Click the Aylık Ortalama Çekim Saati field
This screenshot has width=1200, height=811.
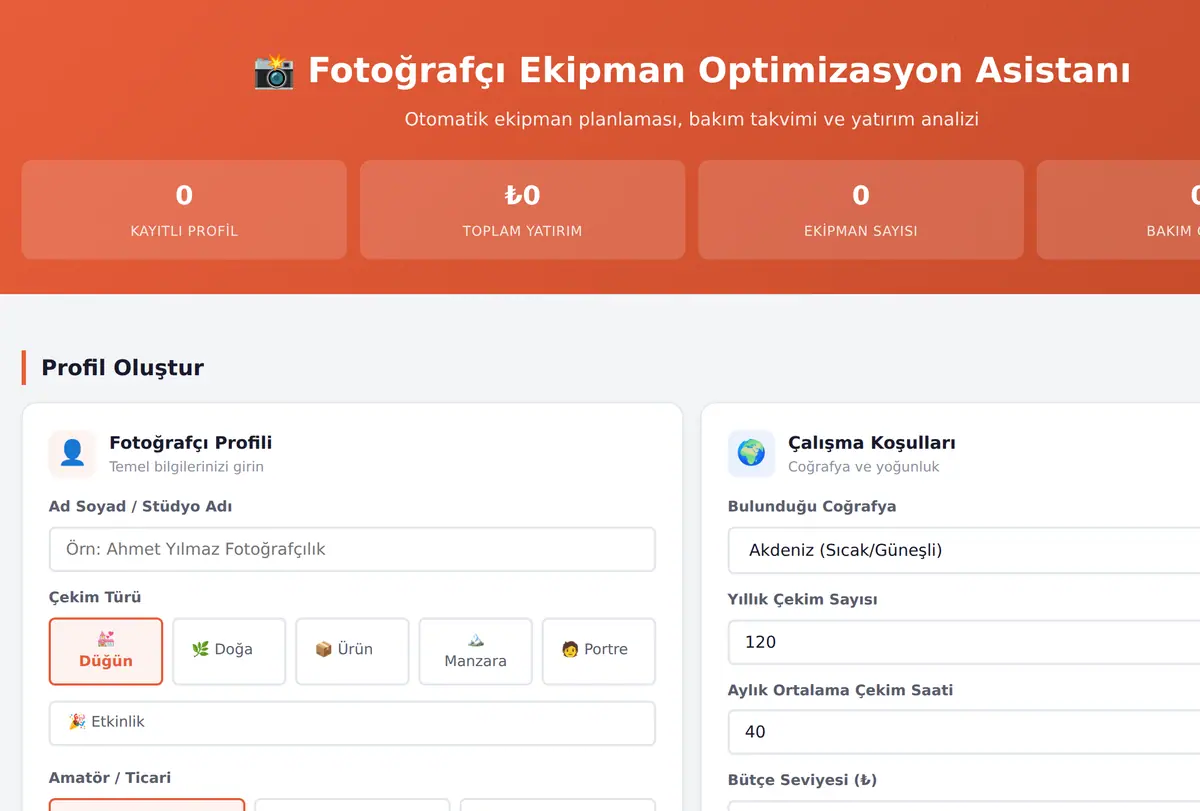(964, 732)
